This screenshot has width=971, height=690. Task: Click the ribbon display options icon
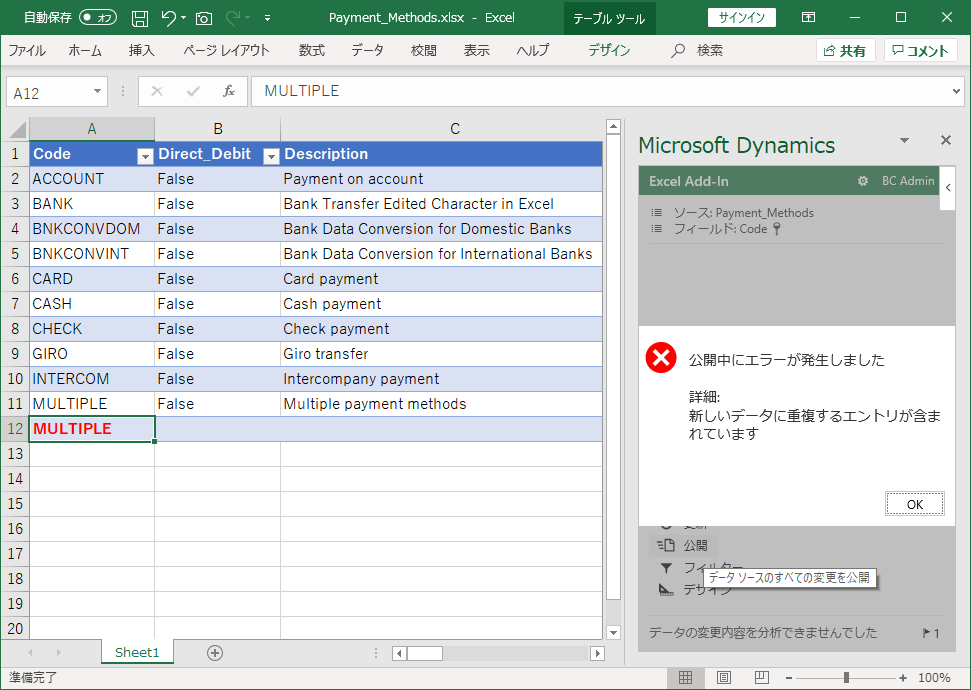click(x=808, y=17)
